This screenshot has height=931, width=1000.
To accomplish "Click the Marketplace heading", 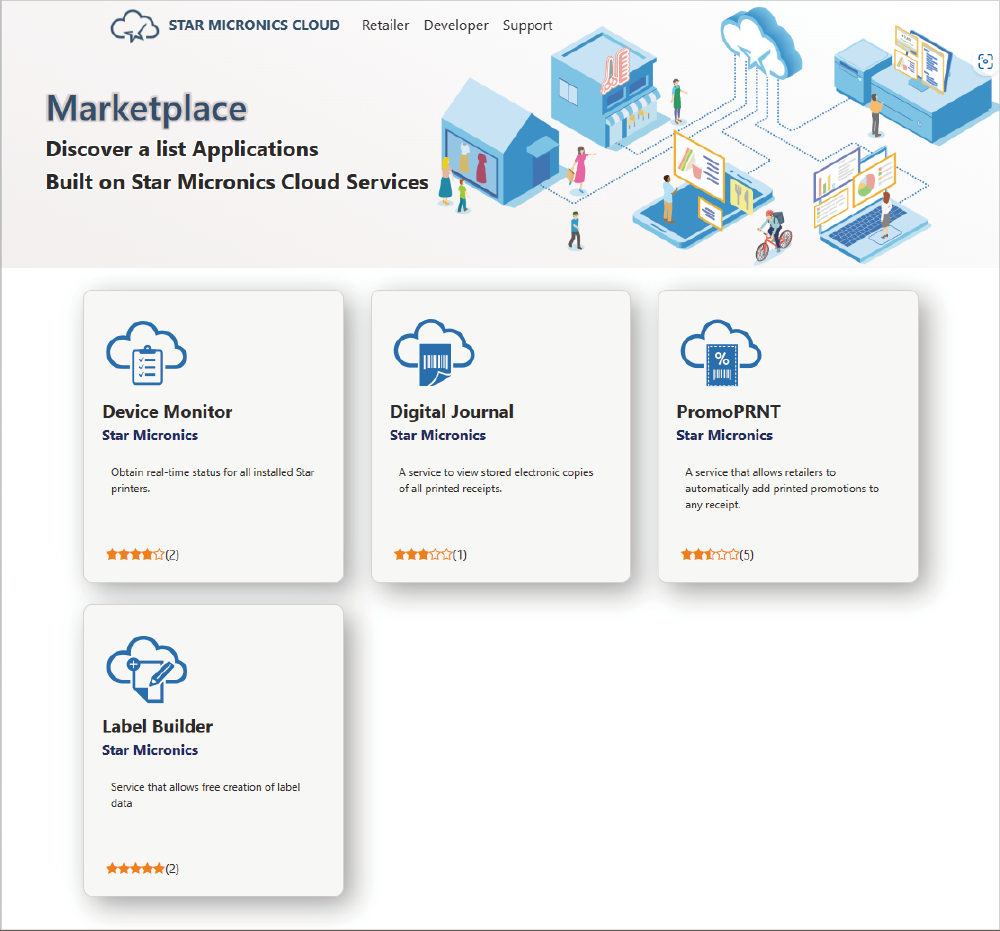I will [x=147, y=108].
